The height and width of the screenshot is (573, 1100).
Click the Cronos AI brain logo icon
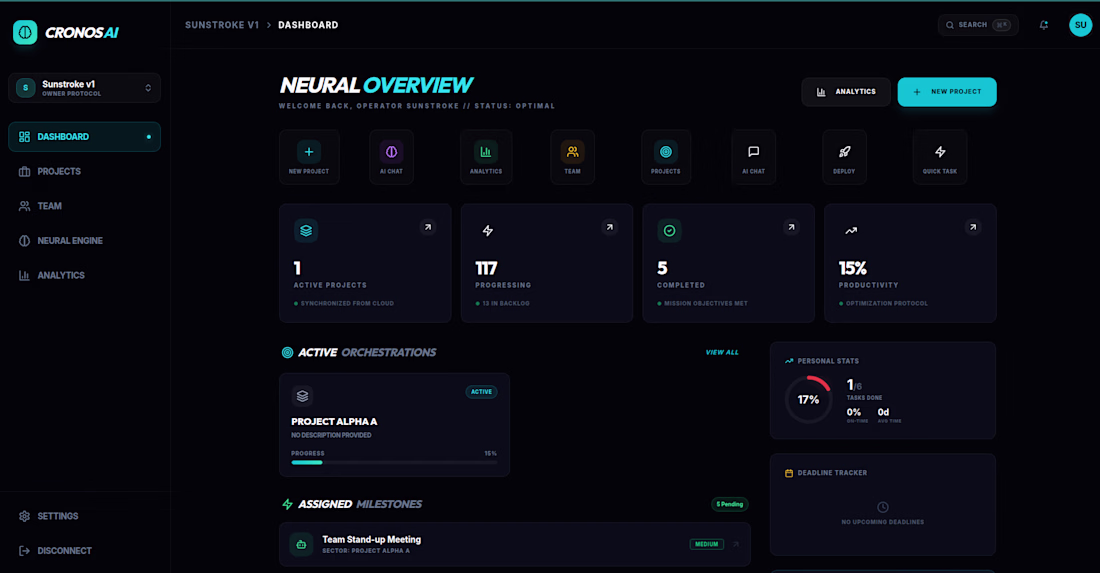[25, 32]
